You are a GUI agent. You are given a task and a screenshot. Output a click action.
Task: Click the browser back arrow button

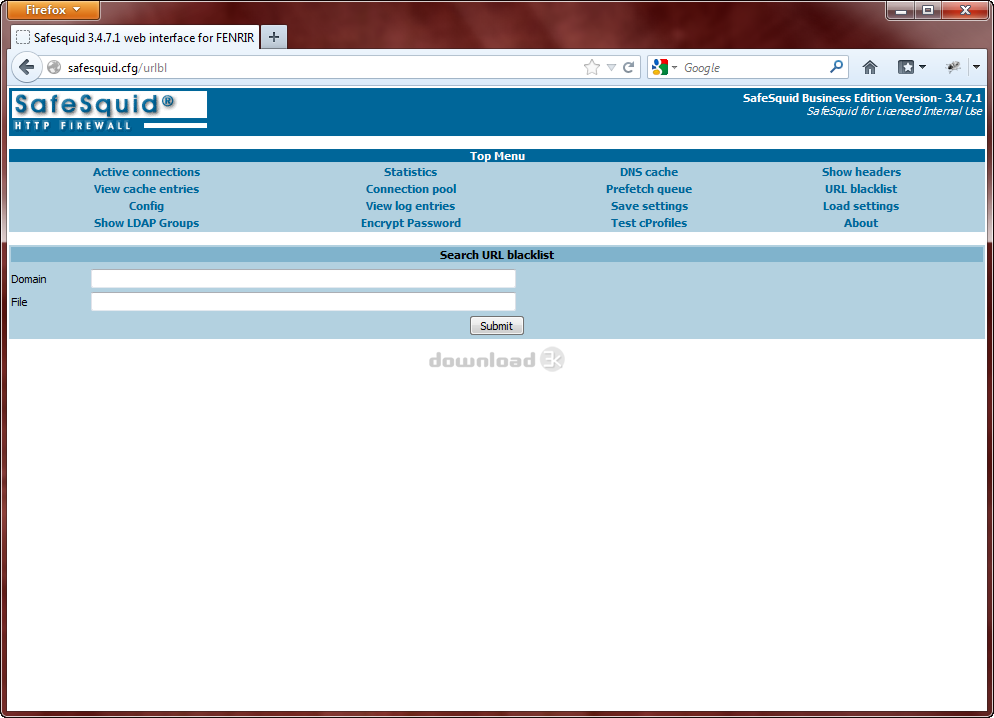click(x=26, y=67)
